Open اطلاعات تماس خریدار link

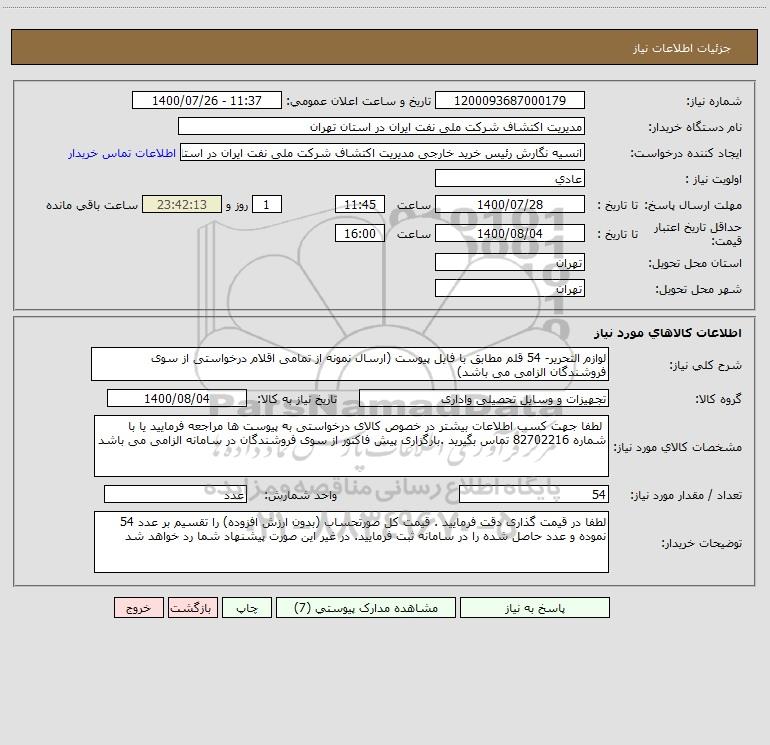[122, 153]
